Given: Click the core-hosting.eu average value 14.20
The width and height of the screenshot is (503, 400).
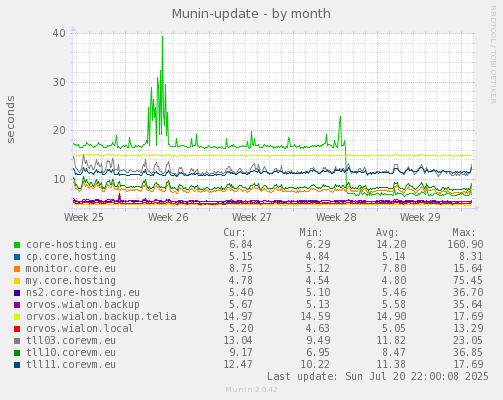Looking at the screenshot, I should 391,244.
